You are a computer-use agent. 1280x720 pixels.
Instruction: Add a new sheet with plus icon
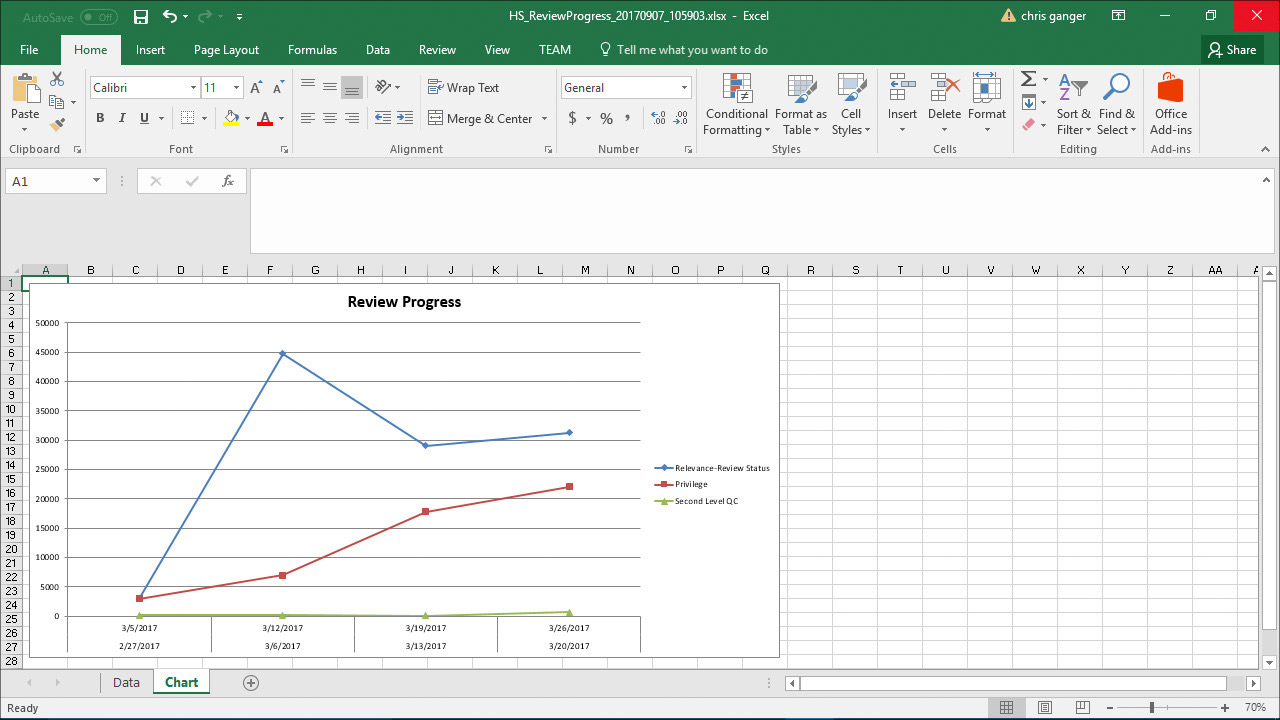251,683
